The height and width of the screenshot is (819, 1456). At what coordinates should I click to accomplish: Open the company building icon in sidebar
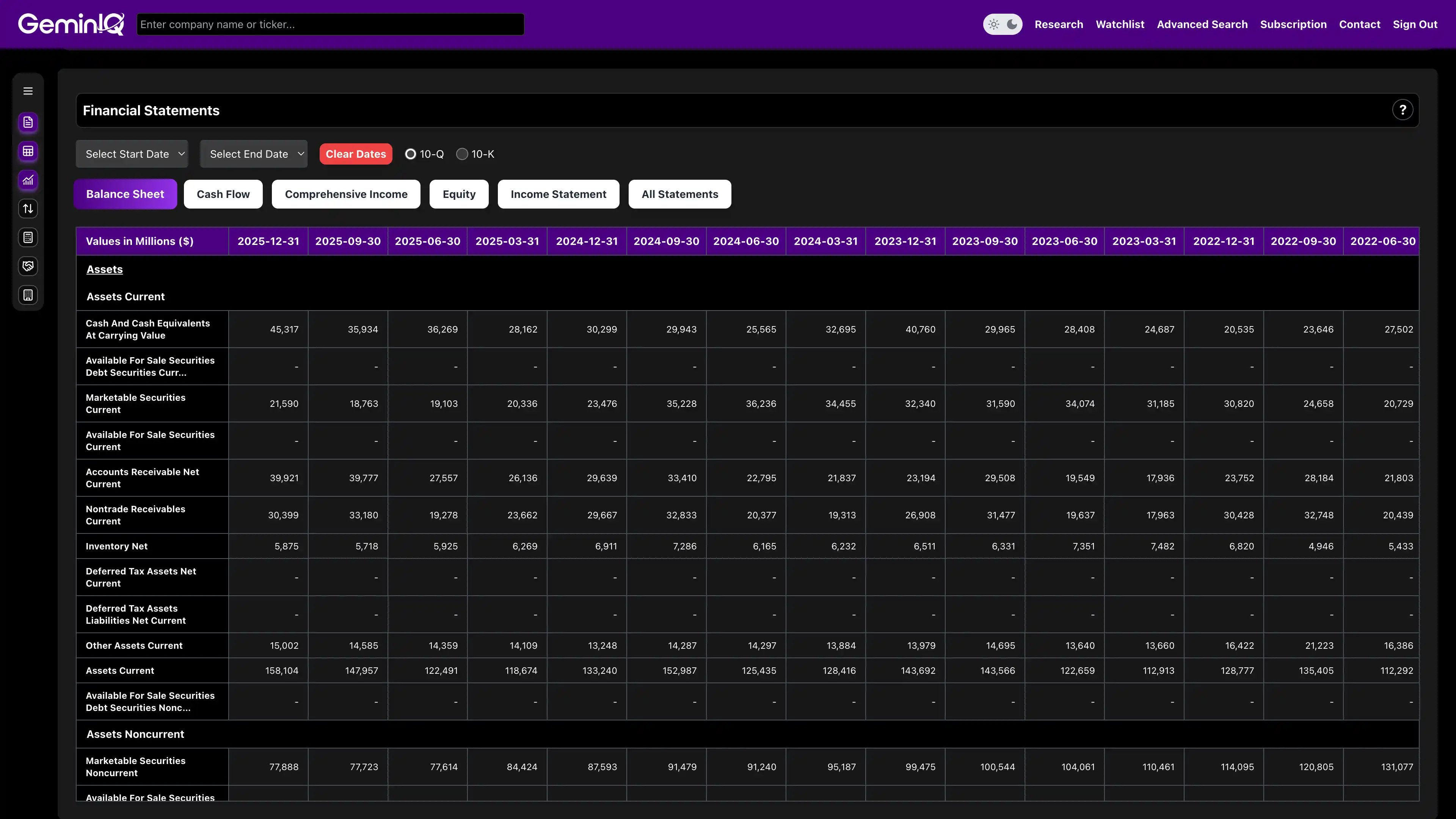click(28, 295)
